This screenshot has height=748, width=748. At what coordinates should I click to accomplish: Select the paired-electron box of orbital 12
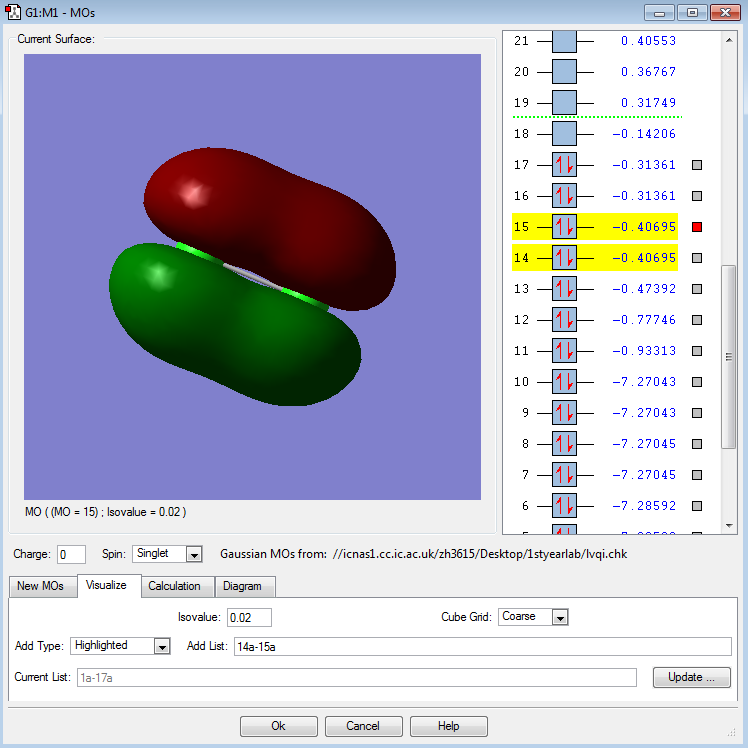(564, 320)
